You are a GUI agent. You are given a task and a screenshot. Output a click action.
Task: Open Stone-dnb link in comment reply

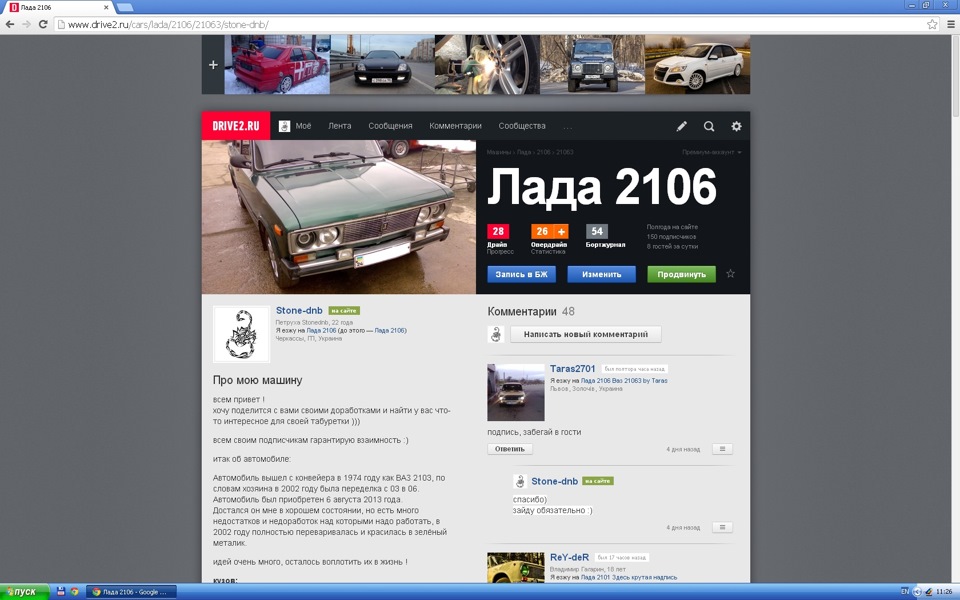click(x=555, y=481)
